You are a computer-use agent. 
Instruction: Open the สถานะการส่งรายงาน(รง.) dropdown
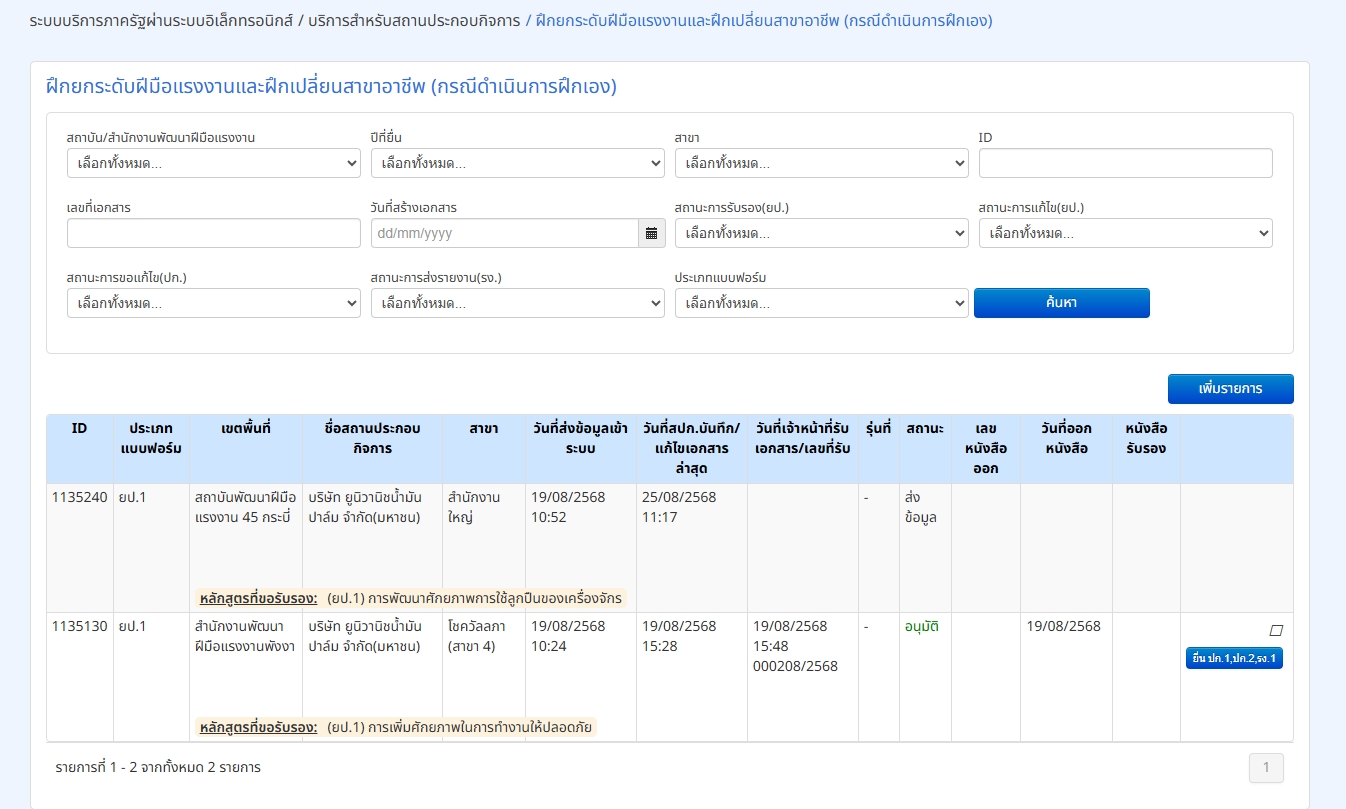(x=518, y=303)
